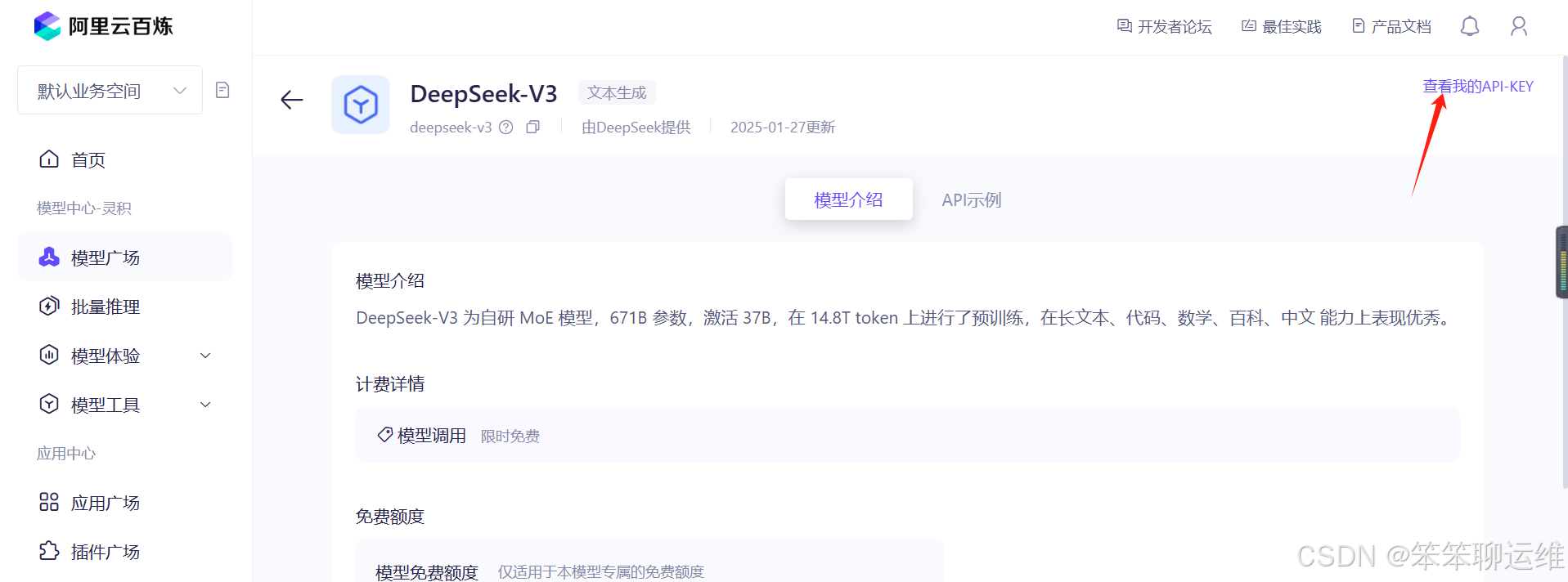Open the user account icon
1568x582 pixels.
coord(1519,27)
